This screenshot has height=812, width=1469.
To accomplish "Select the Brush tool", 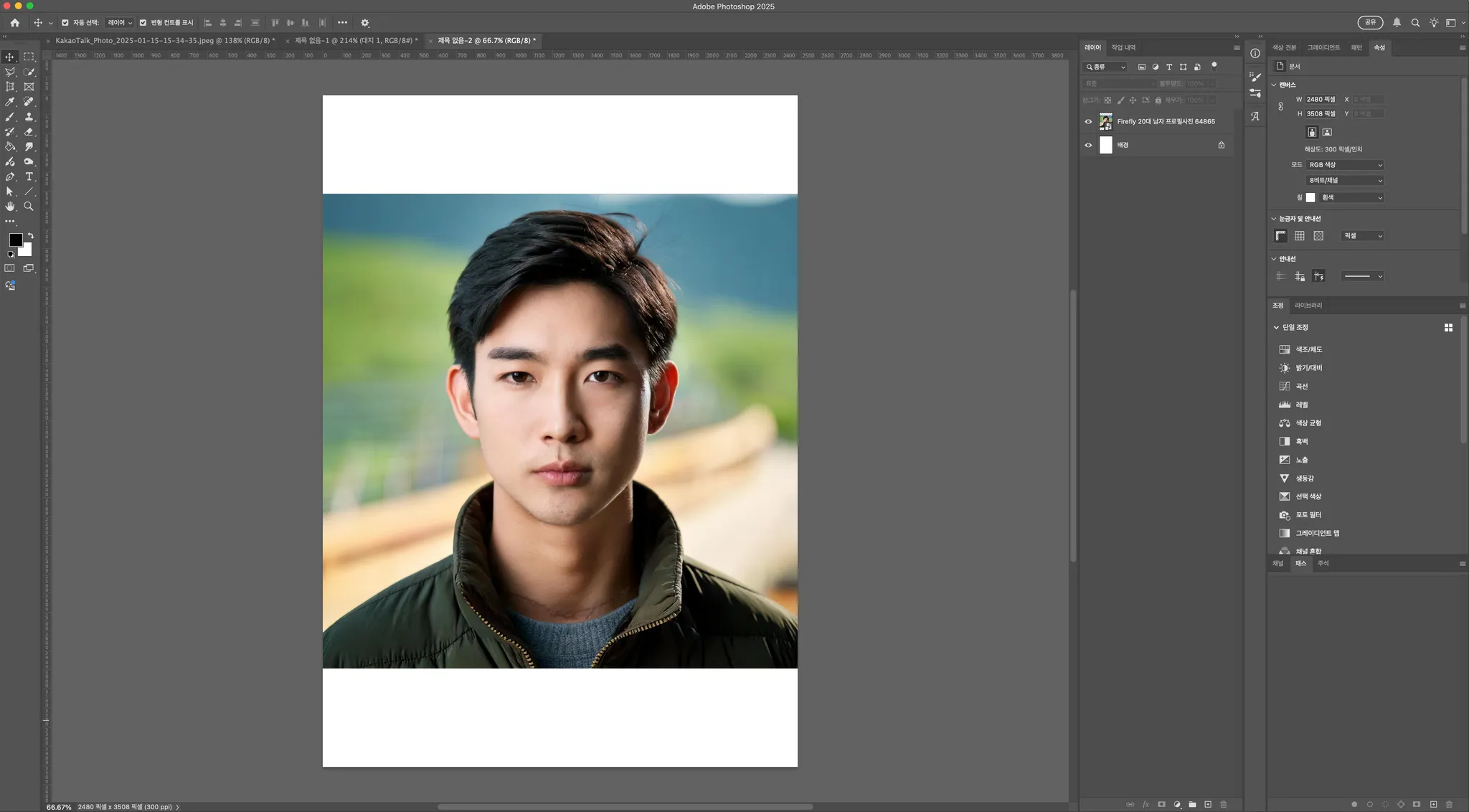I will [10, 117].
